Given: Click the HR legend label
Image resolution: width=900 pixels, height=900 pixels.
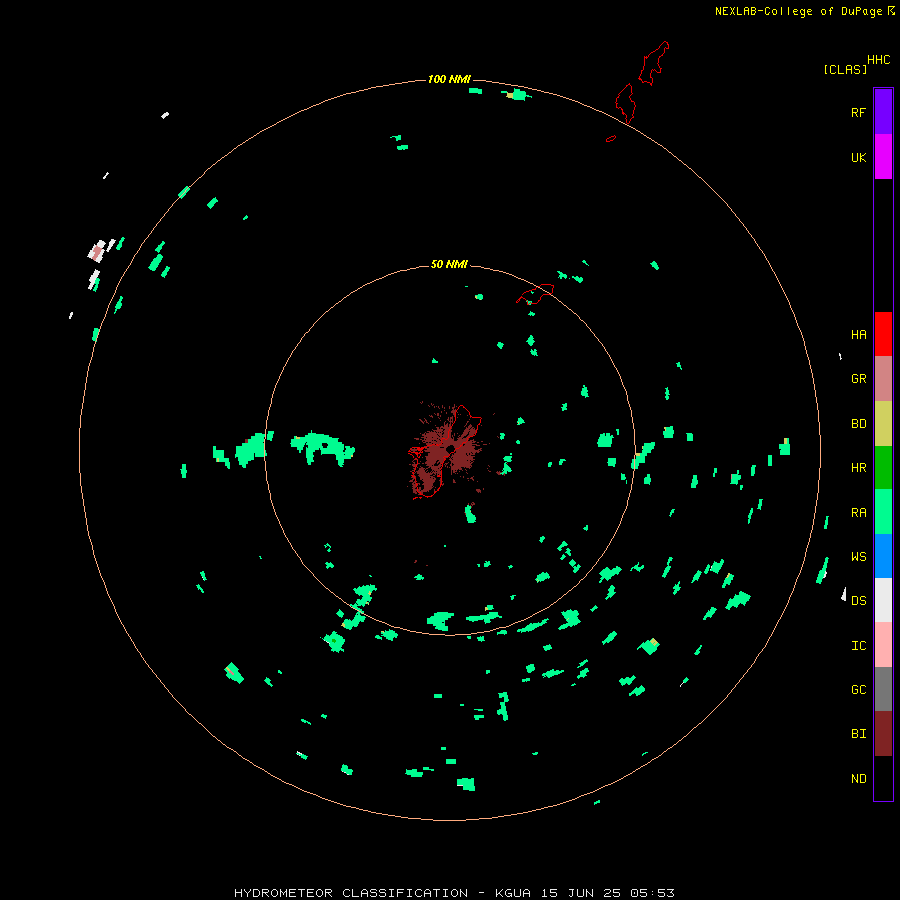Looking at the screenshot, I should (x=858, y=468).
